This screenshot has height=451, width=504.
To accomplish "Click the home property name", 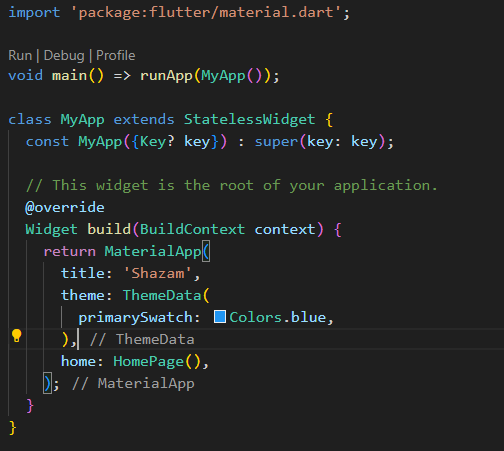I will 78,361.
